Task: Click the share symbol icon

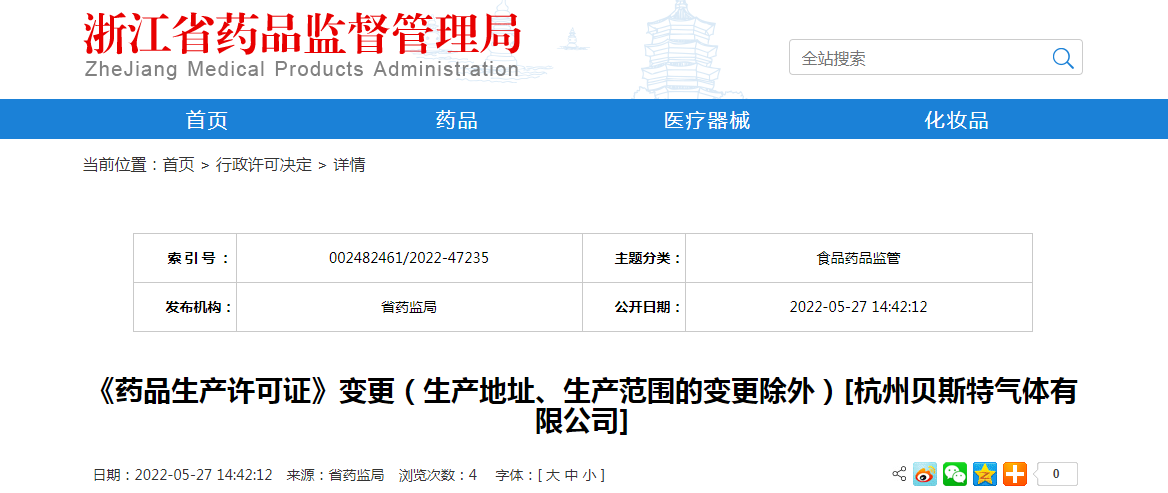Action: (899, 474)
